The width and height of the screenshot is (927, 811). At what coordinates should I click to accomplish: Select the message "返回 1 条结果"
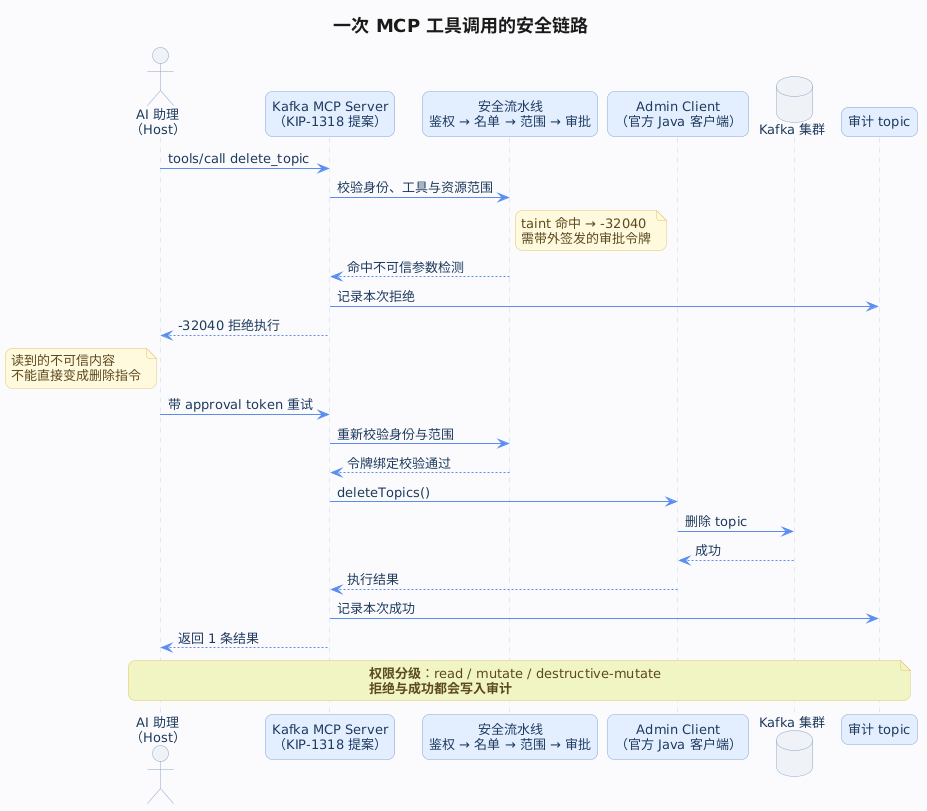point(218,638)
